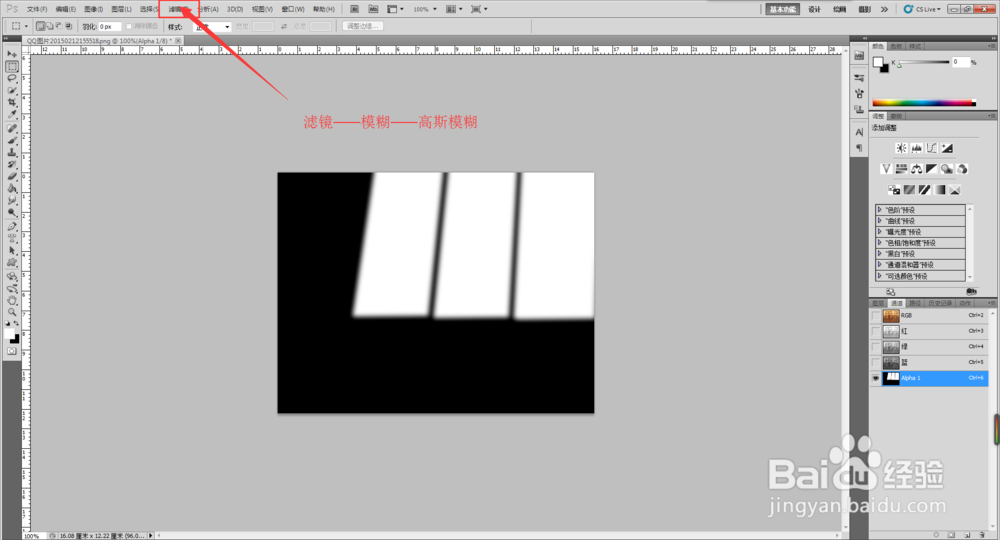Expand the "曲线"预设 presets list

point(879,221)
